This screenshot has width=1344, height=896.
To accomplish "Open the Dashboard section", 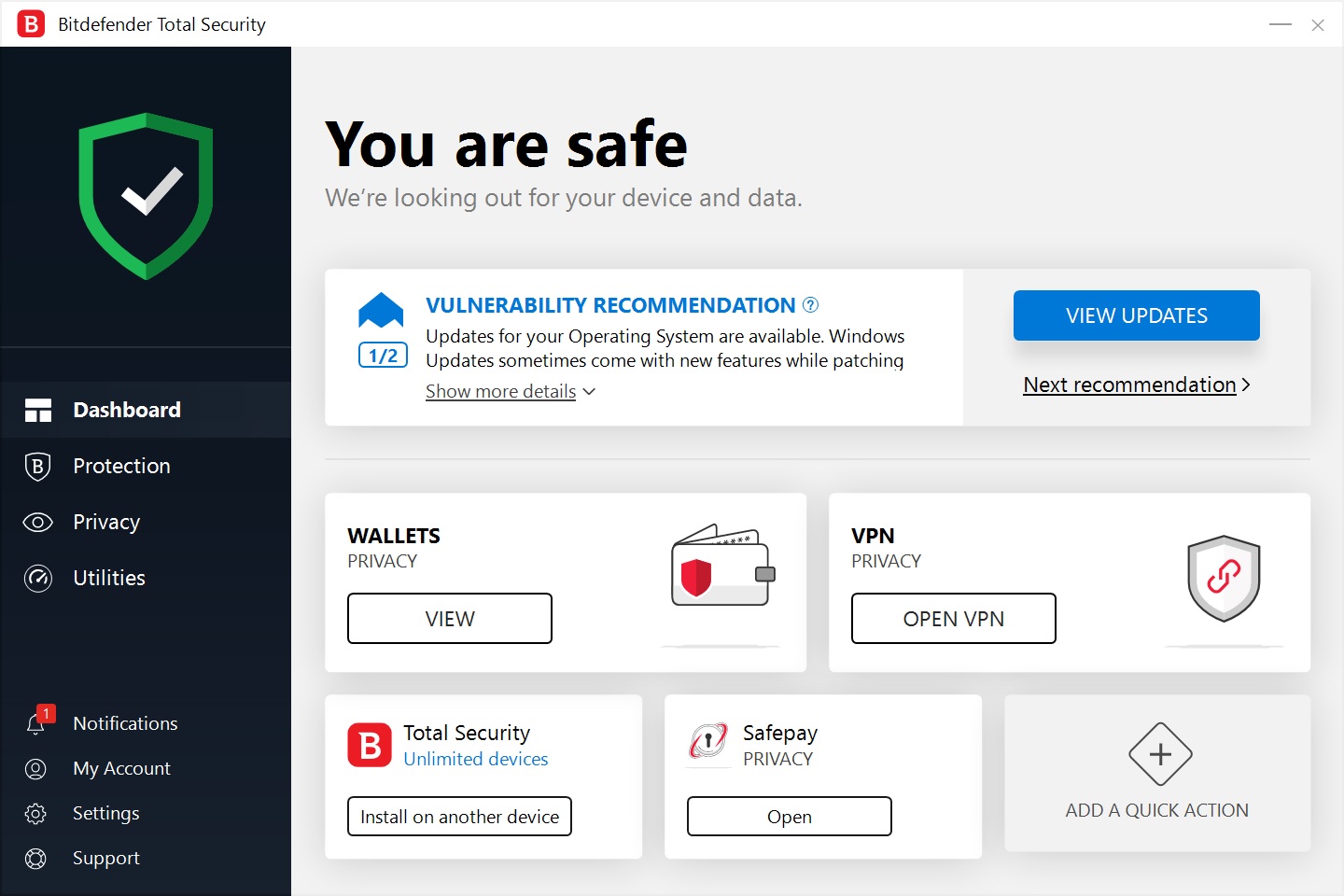I will [x=146, y=410].
